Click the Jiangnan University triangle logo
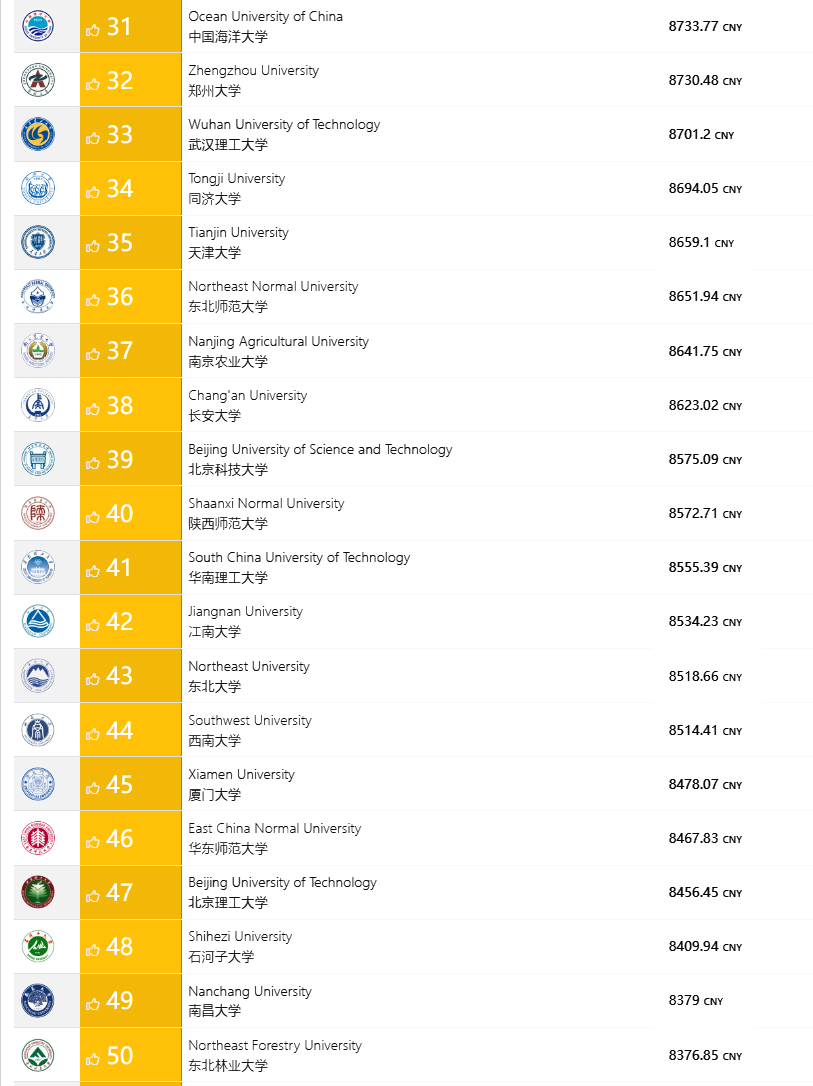The image size is (813, 1086). (38, 621)
